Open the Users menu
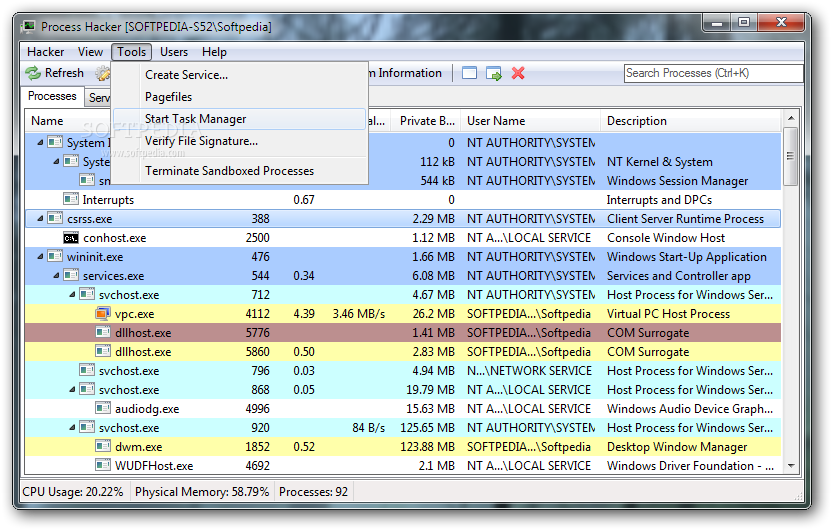This screenshot has width=832, height=530. (x=174, y=52)
